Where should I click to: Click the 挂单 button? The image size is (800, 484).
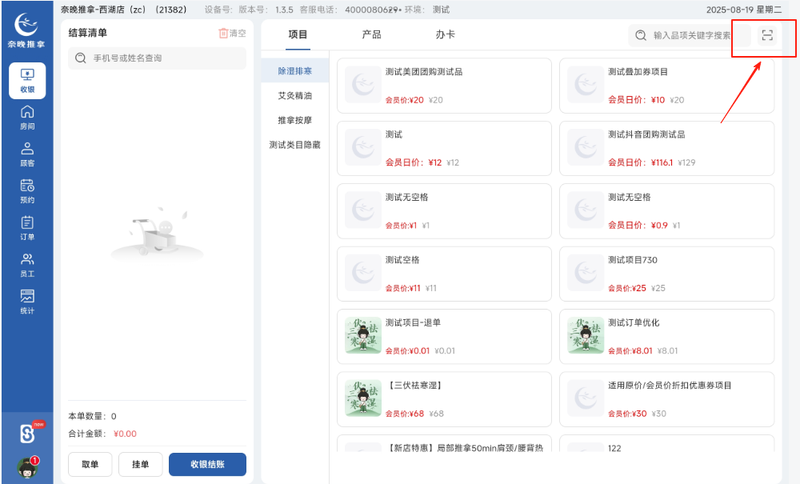coord(140,464)
